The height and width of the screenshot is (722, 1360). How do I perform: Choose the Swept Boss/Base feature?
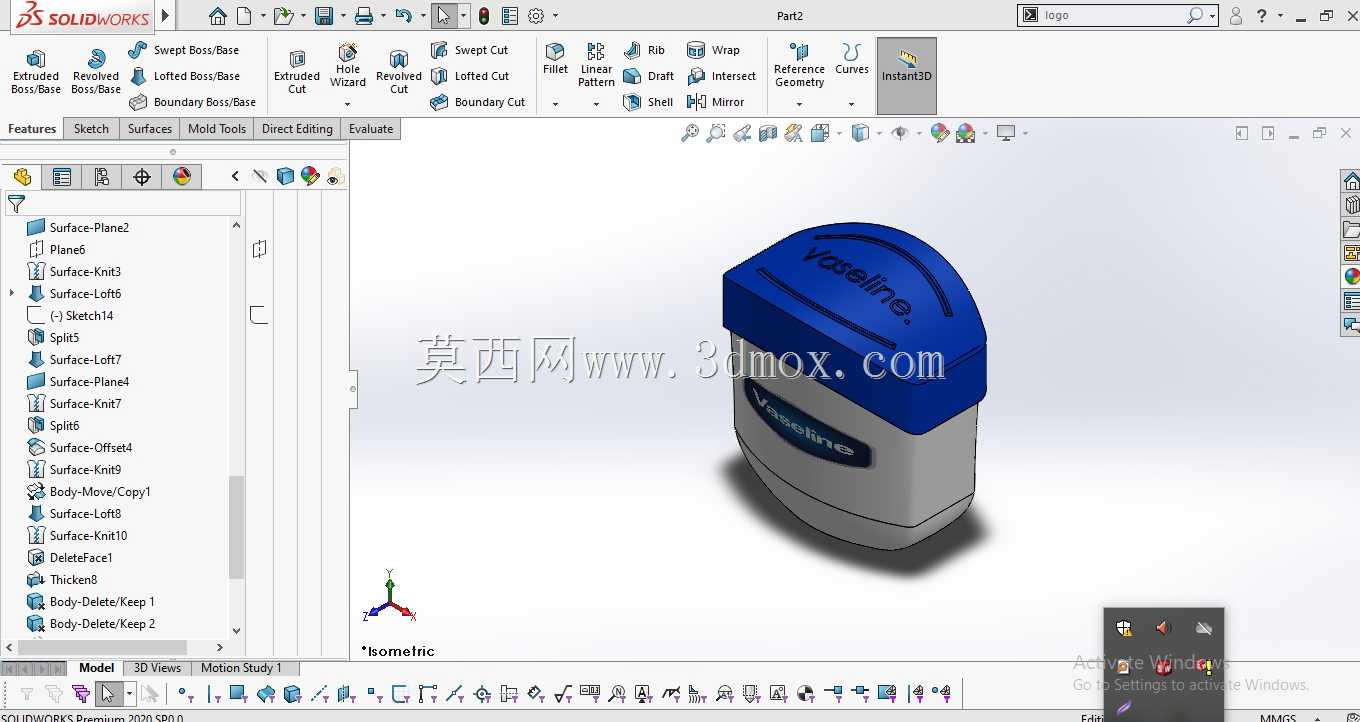coord(184,50)
